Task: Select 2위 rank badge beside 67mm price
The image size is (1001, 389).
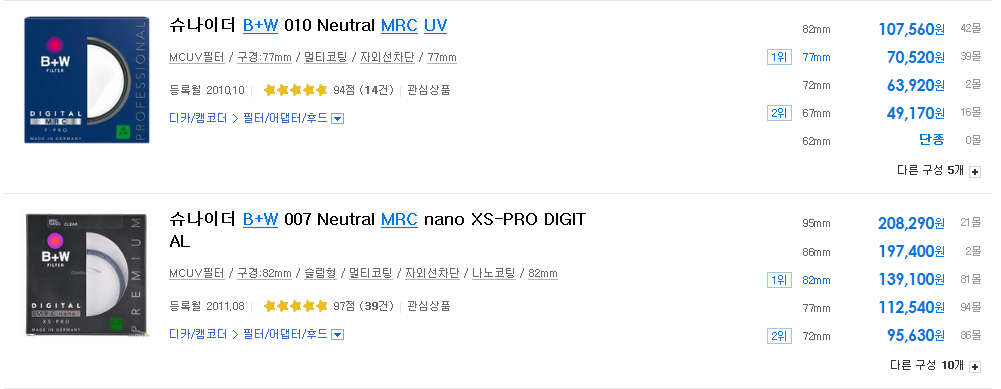Action: coord(779,113)
